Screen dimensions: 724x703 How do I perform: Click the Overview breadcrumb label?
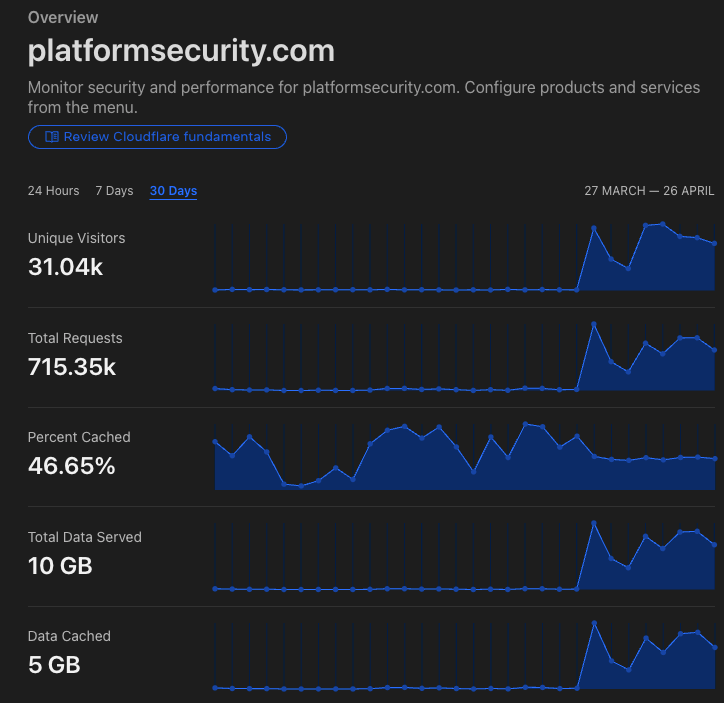(x=63, y=18)
